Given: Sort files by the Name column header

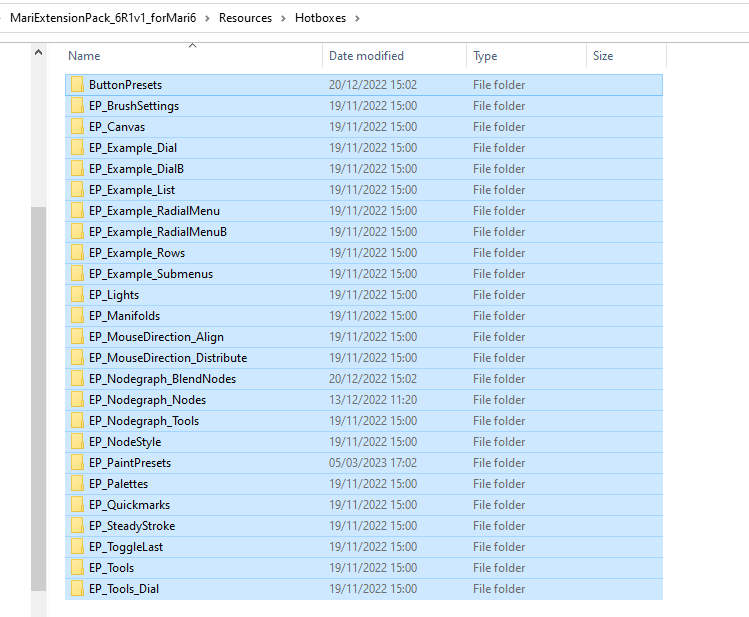Looking at the screenshot, I should (85, 56).
